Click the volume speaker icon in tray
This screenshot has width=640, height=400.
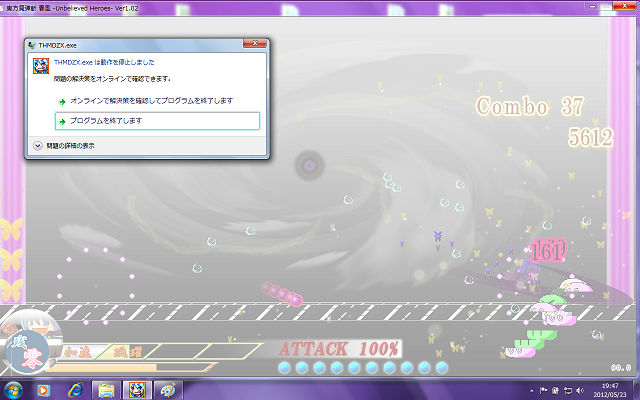[x=582, y=389]
